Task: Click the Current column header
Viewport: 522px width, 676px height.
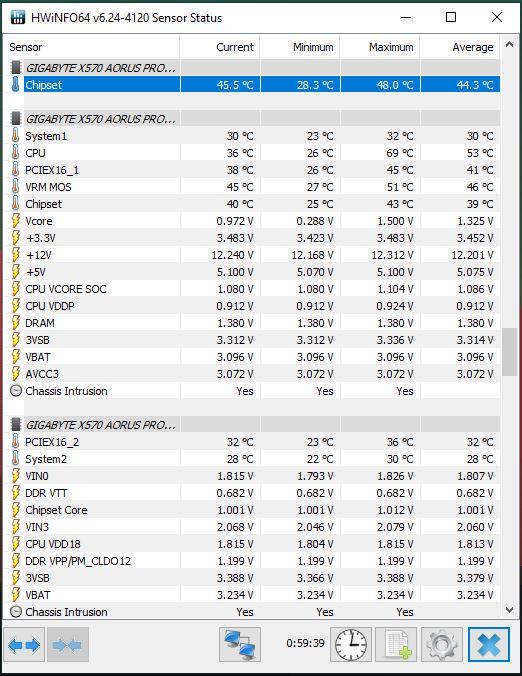Action: point(219,47)
